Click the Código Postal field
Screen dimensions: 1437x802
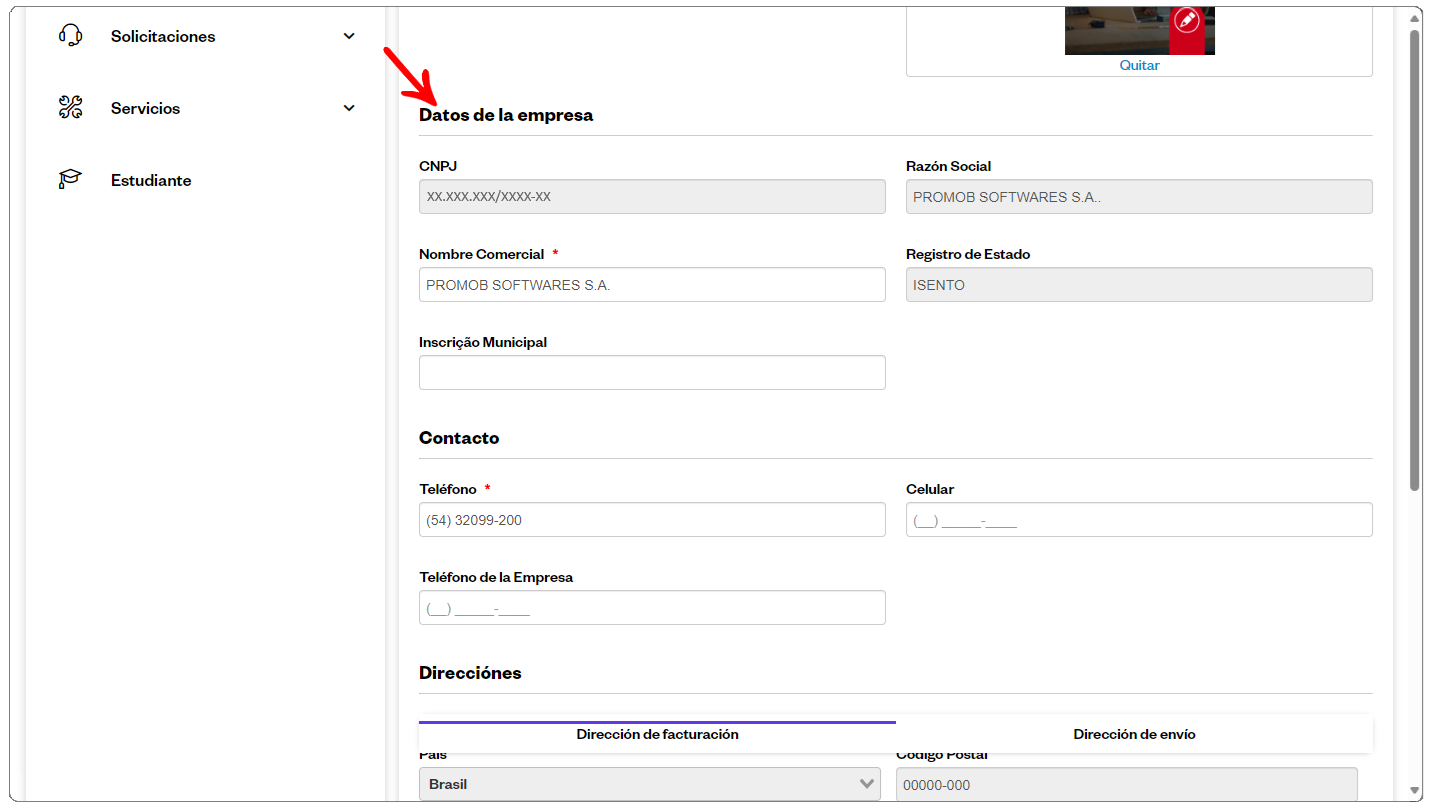pos(1127,784)
